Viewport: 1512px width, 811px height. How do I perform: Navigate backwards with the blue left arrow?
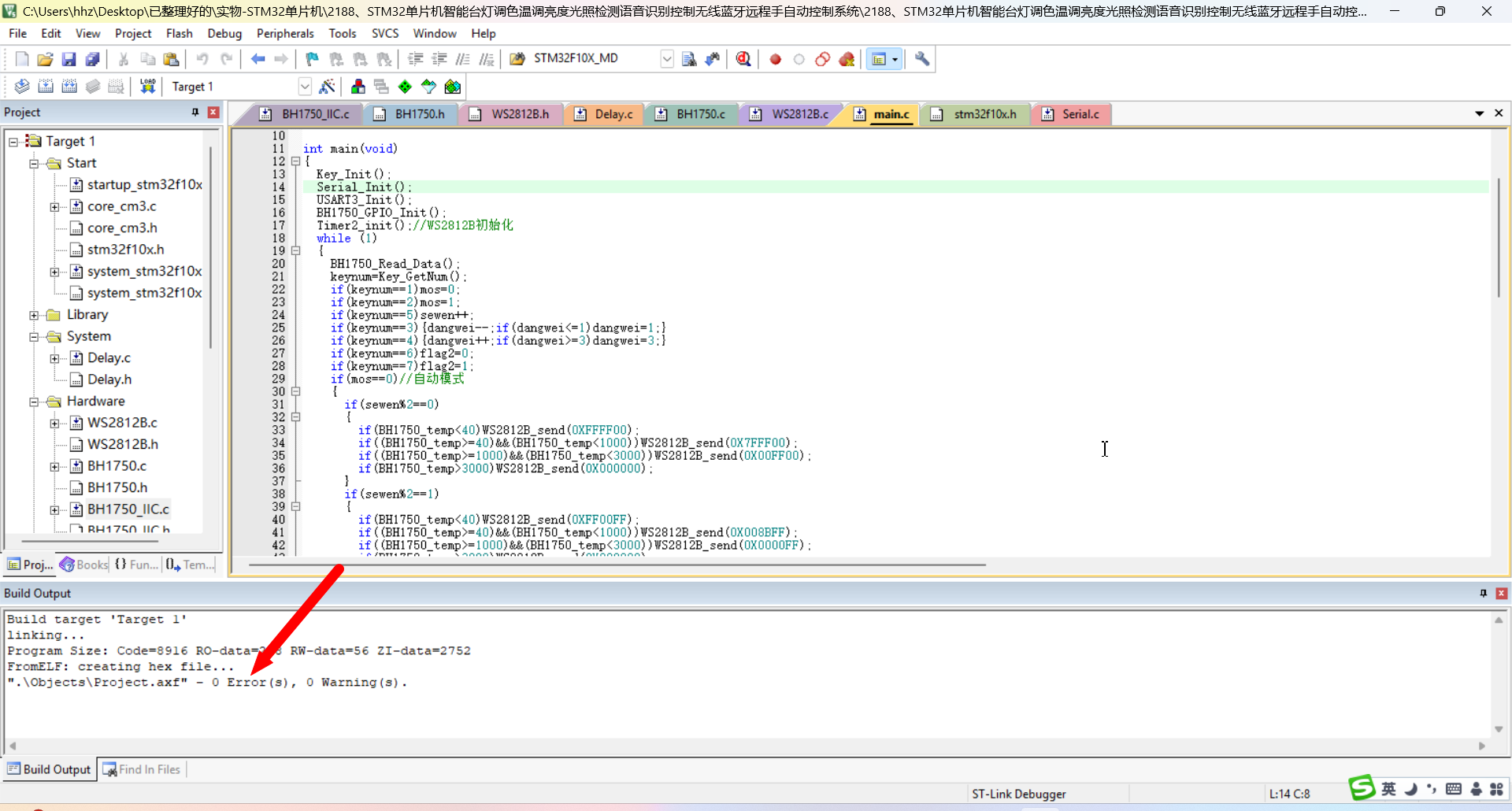(x=258, y=59)
